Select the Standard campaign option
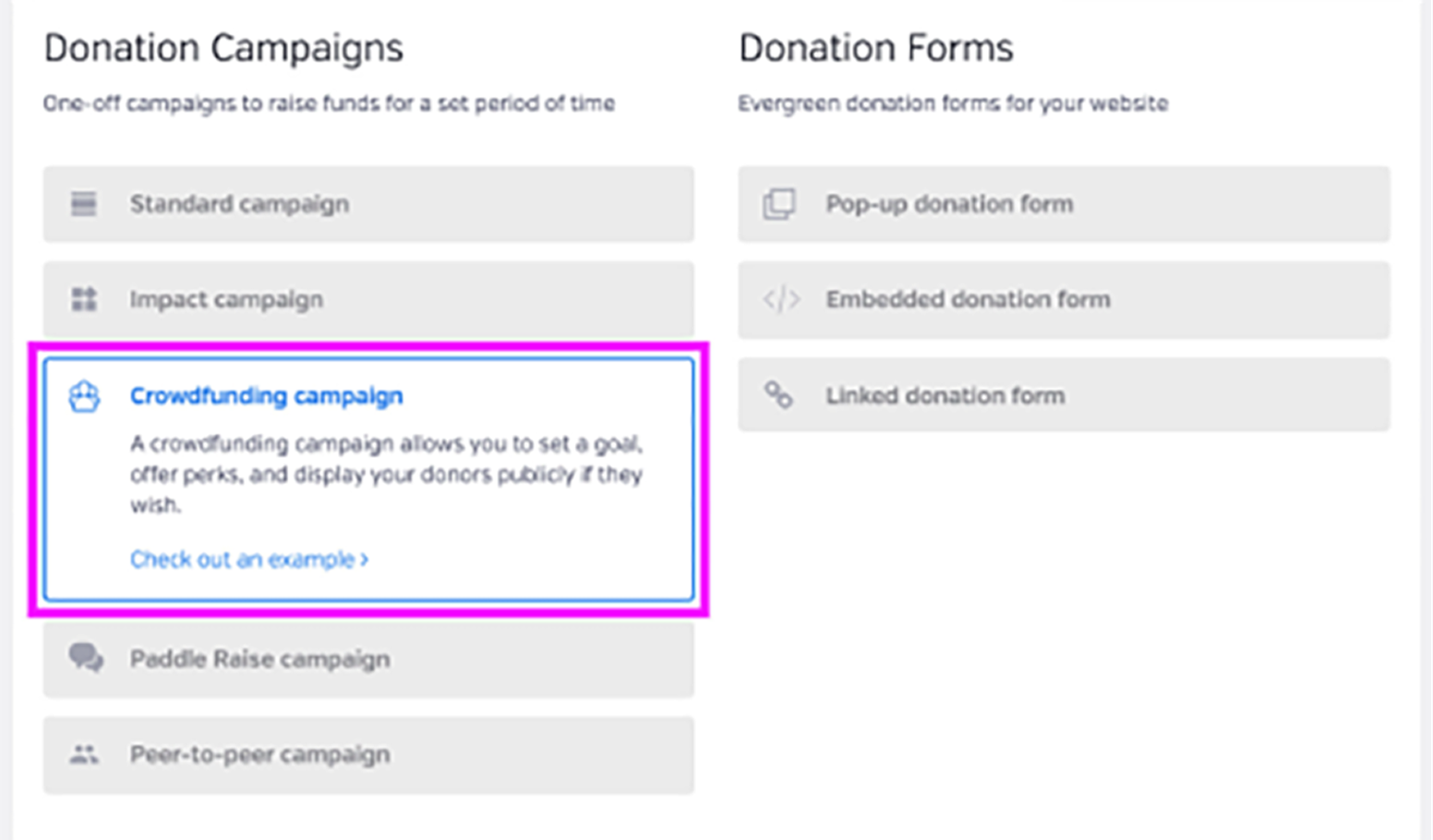 pos(368,204)
